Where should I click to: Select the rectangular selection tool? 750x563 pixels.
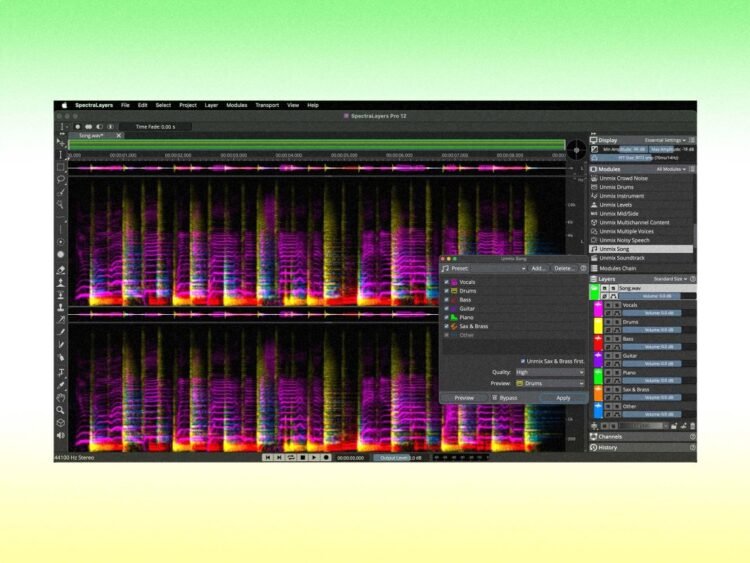61,167
